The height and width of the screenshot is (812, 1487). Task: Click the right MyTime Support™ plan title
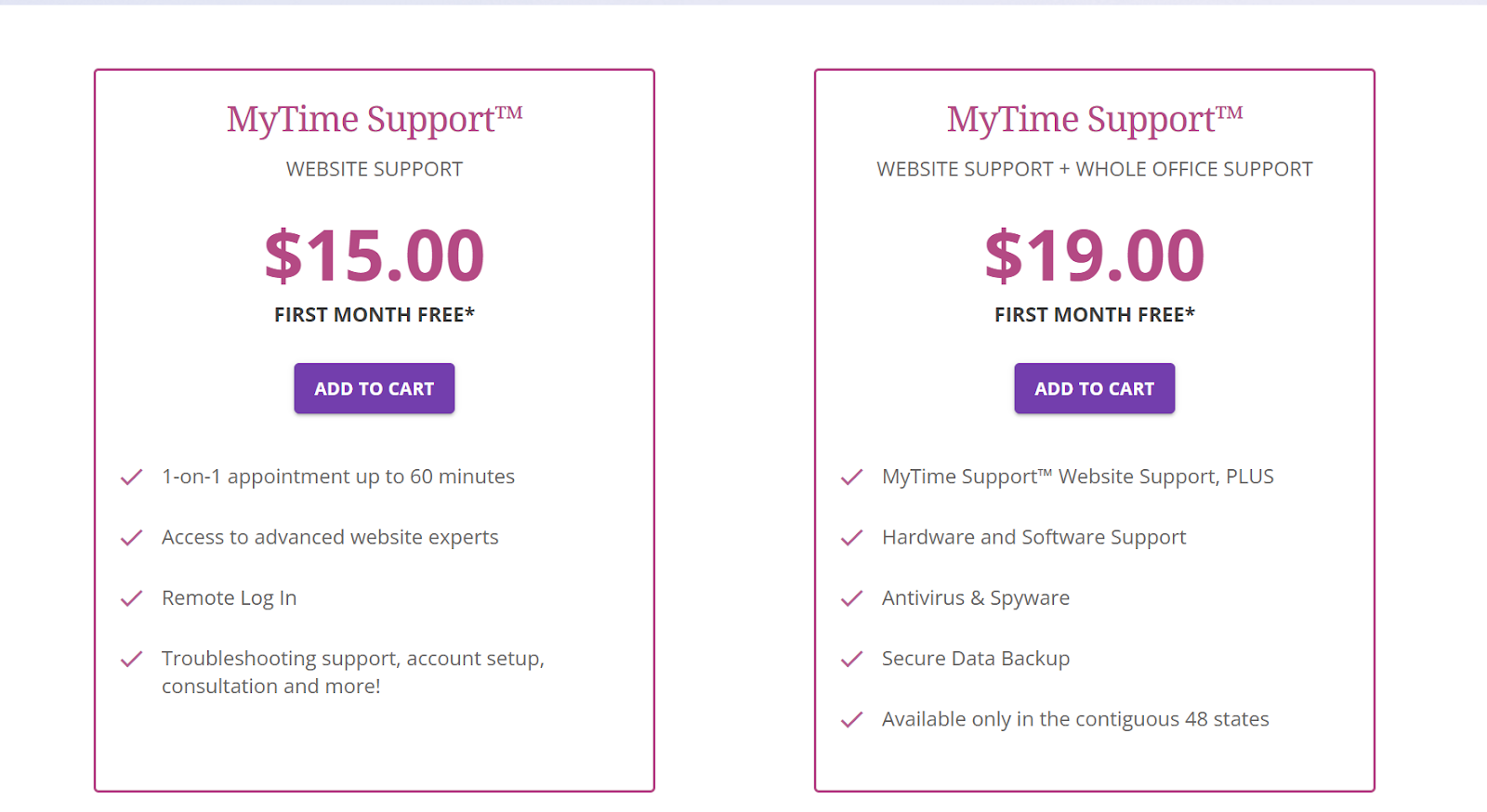pos(1094,119)
